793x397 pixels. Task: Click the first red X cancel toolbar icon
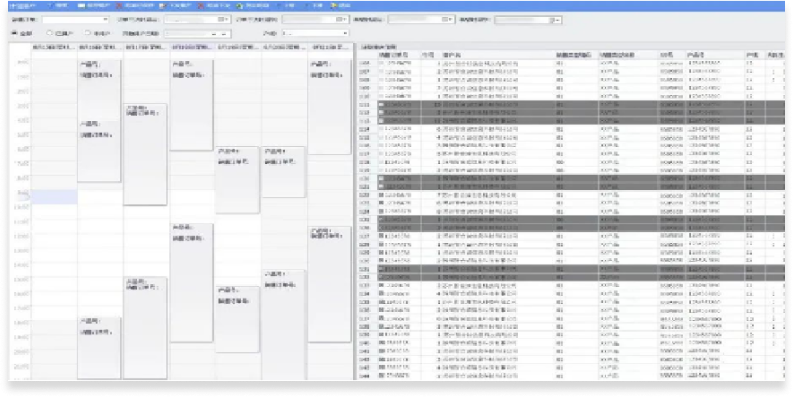[x=119, y=6]
